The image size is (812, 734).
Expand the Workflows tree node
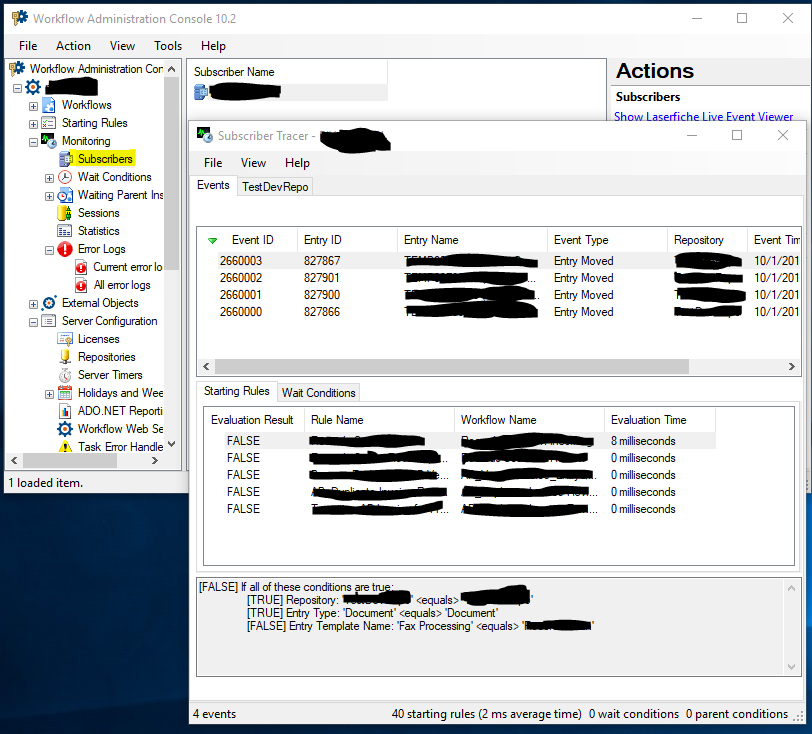pyautogui.click(x=33, y=106)
